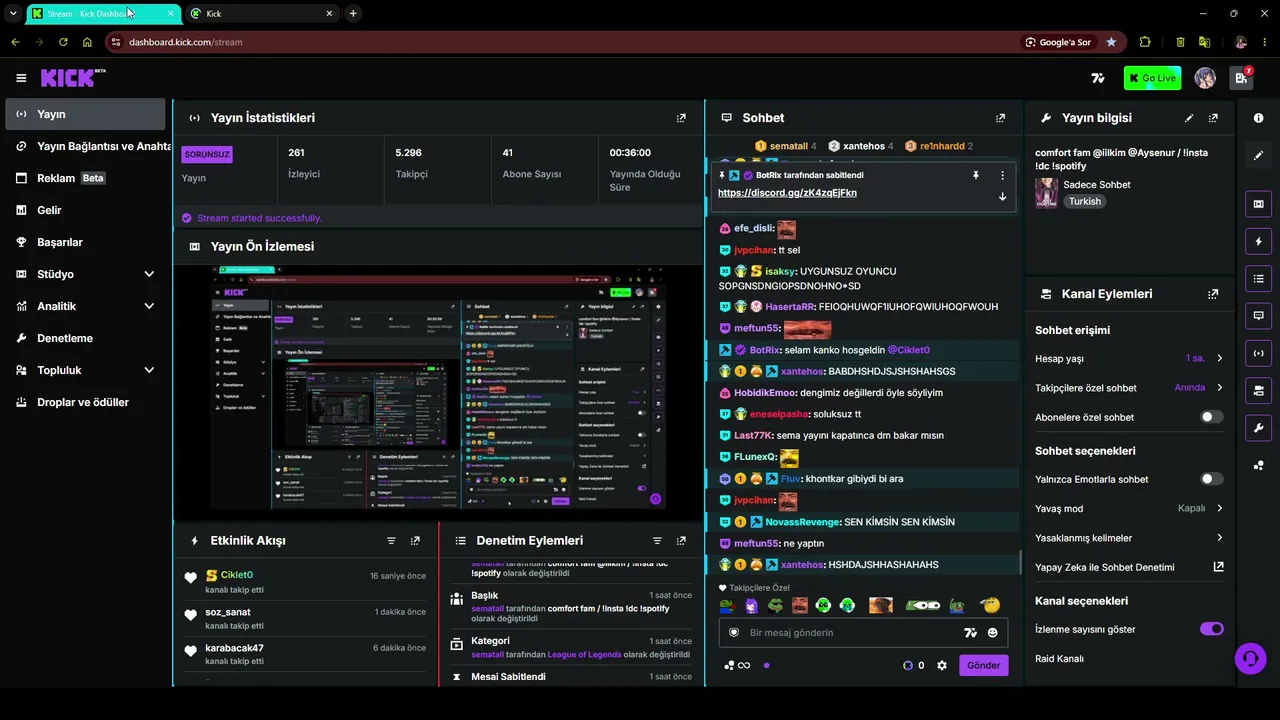The image size is (1280, 720).
Task: Toggle moderation list widget in right sidebar
Action: click(x=1258, y=278)
